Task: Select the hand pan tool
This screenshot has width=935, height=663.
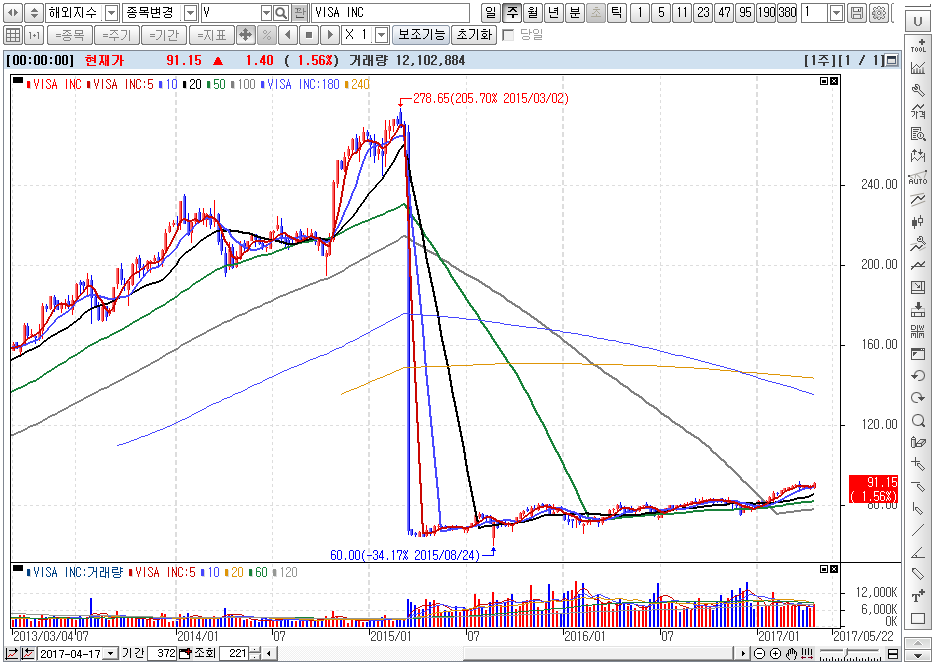Action: 791,654
